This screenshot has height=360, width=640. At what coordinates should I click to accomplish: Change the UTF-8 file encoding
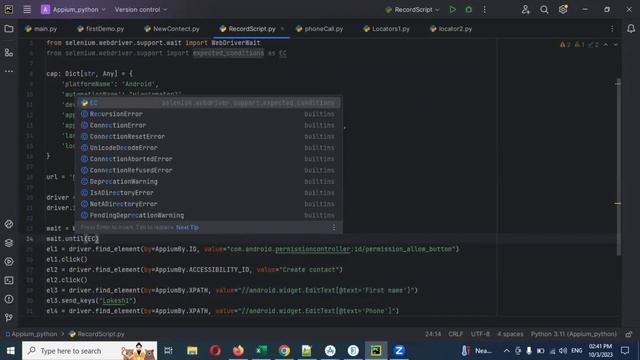coord(480,334)
